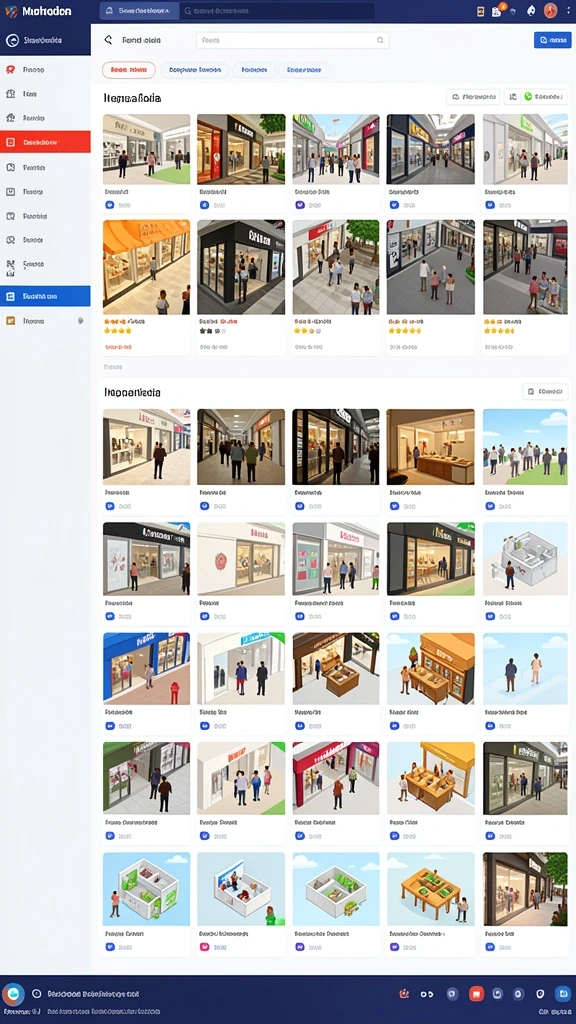Click the small gray dot on the last sidebar item

(80, 321)
